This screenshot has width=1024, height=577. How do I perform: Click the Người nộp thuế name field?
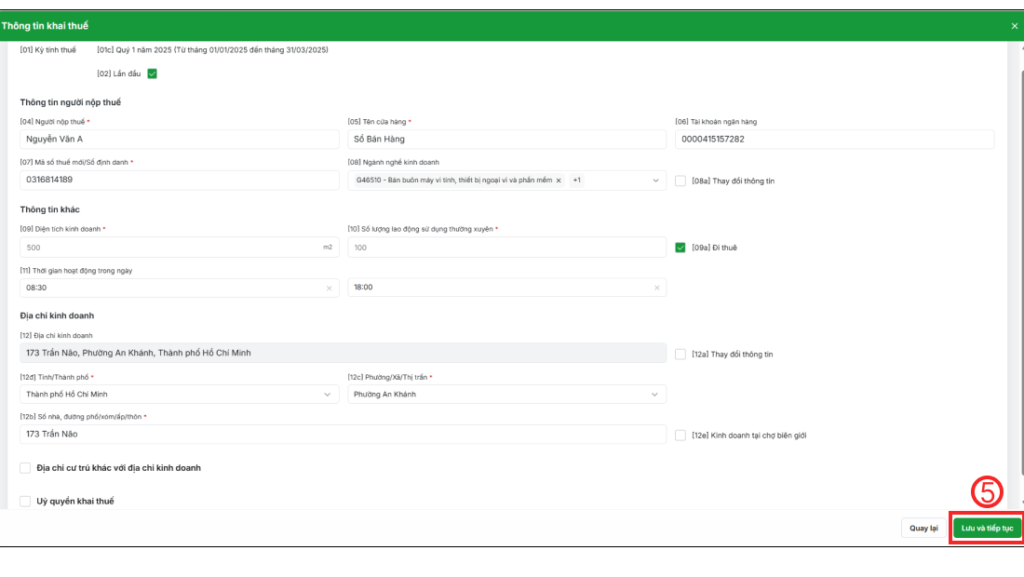(178, 139)
